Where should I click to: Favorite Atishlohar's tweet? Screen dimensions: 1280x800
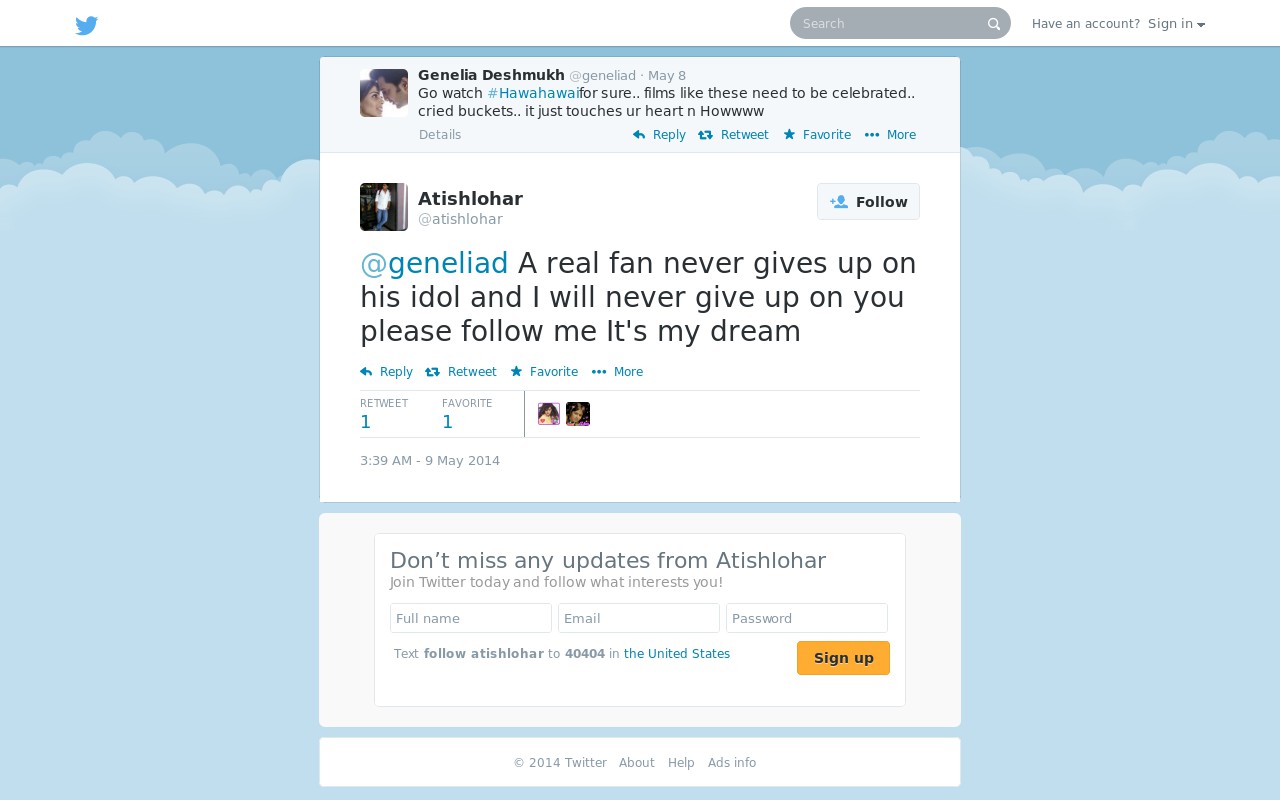pos(544,372)
